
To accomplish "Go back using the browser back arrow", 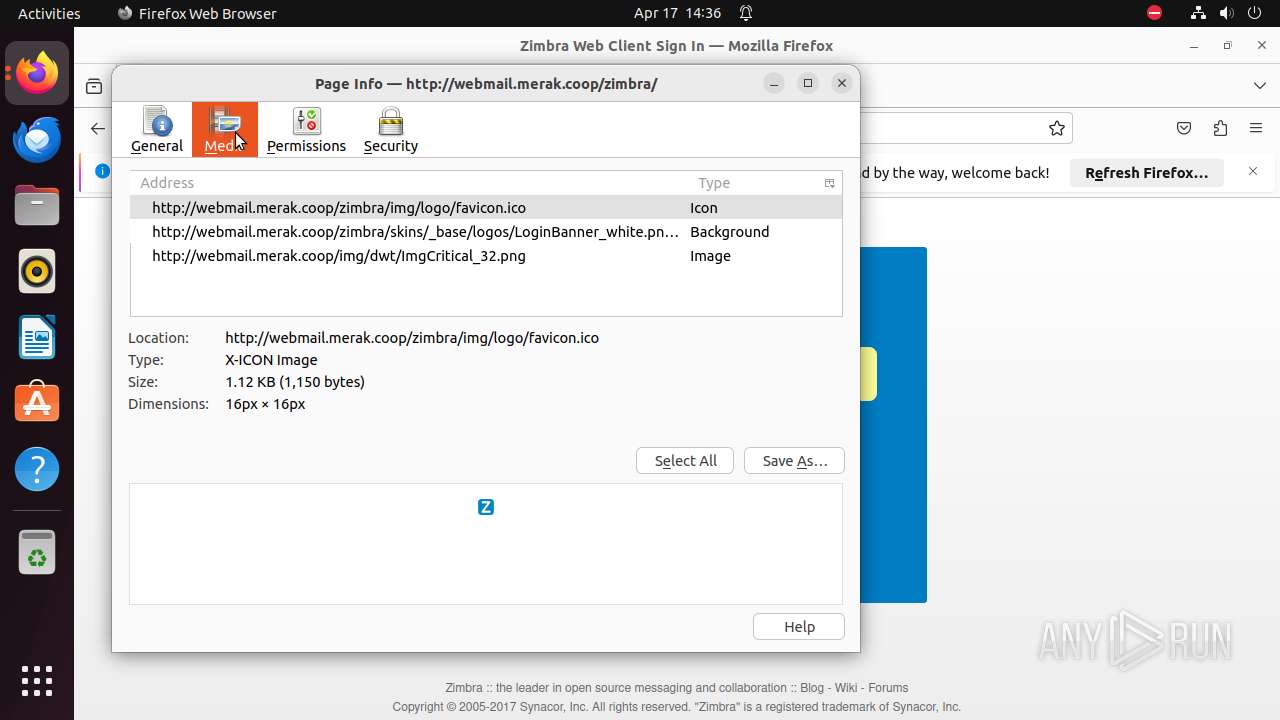I will point(97,128).
